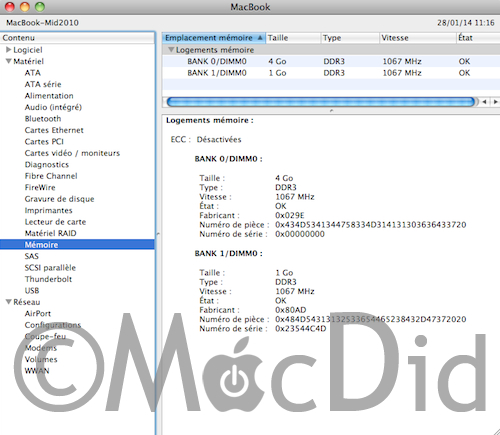Click the Contenu header in sidebar
Viewport: 500px width, 435px height.
(78, 38)
